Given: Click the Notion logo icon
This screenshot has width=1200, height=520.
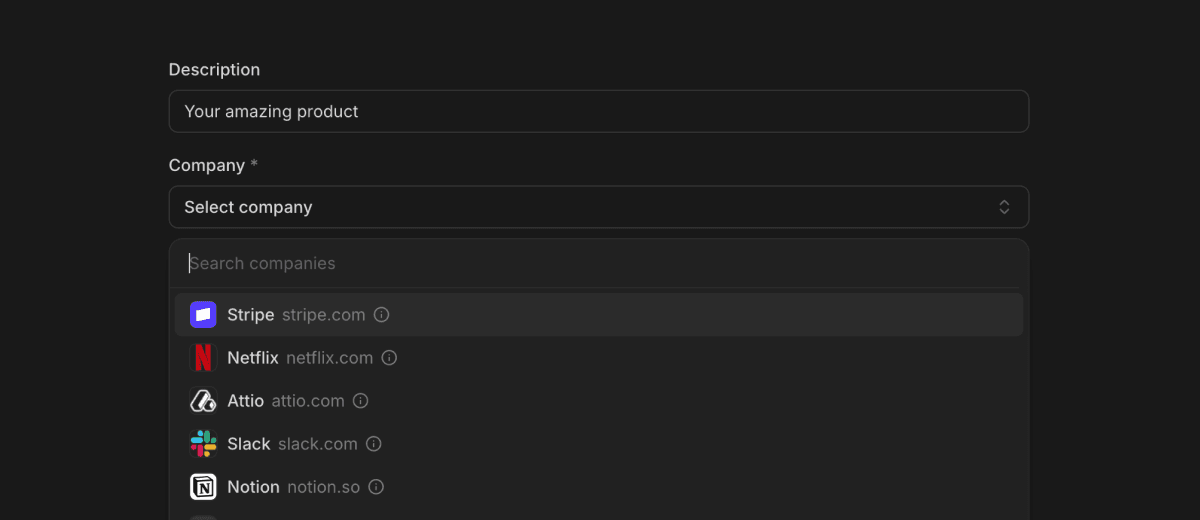Looking at the screenshot, I should pos(203,487).
